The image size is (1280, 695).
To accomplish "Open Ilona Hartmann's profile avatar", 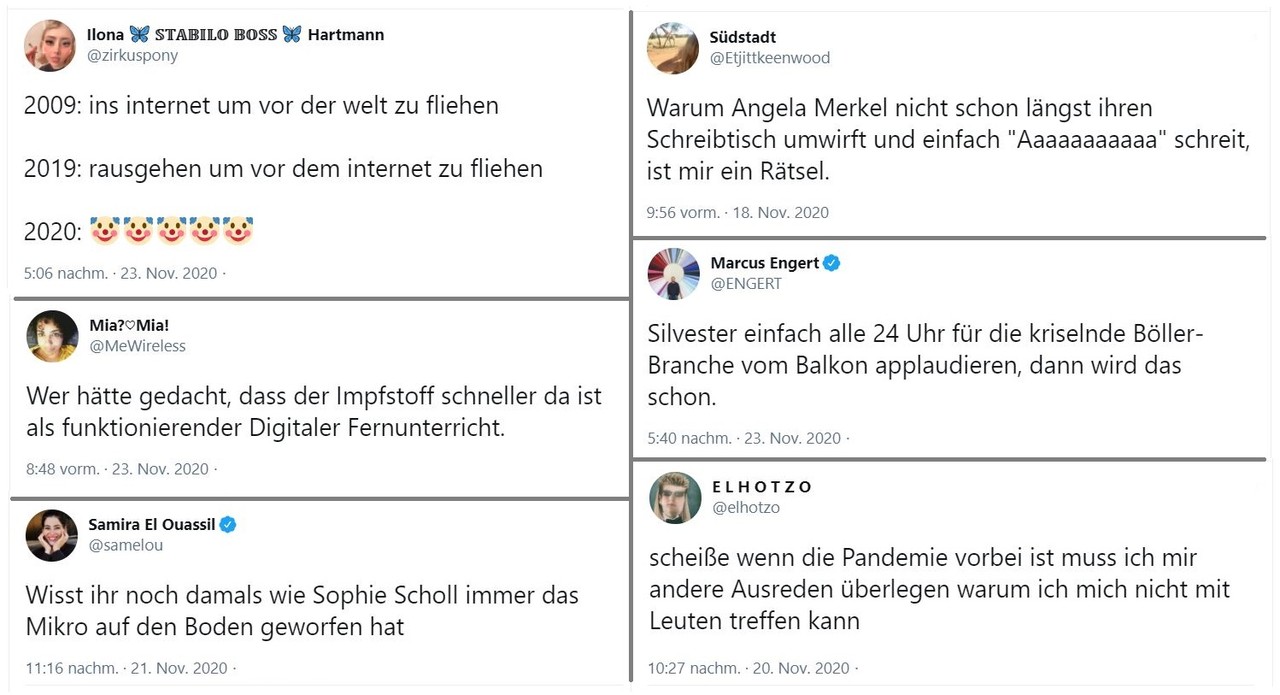I will 49,45.
